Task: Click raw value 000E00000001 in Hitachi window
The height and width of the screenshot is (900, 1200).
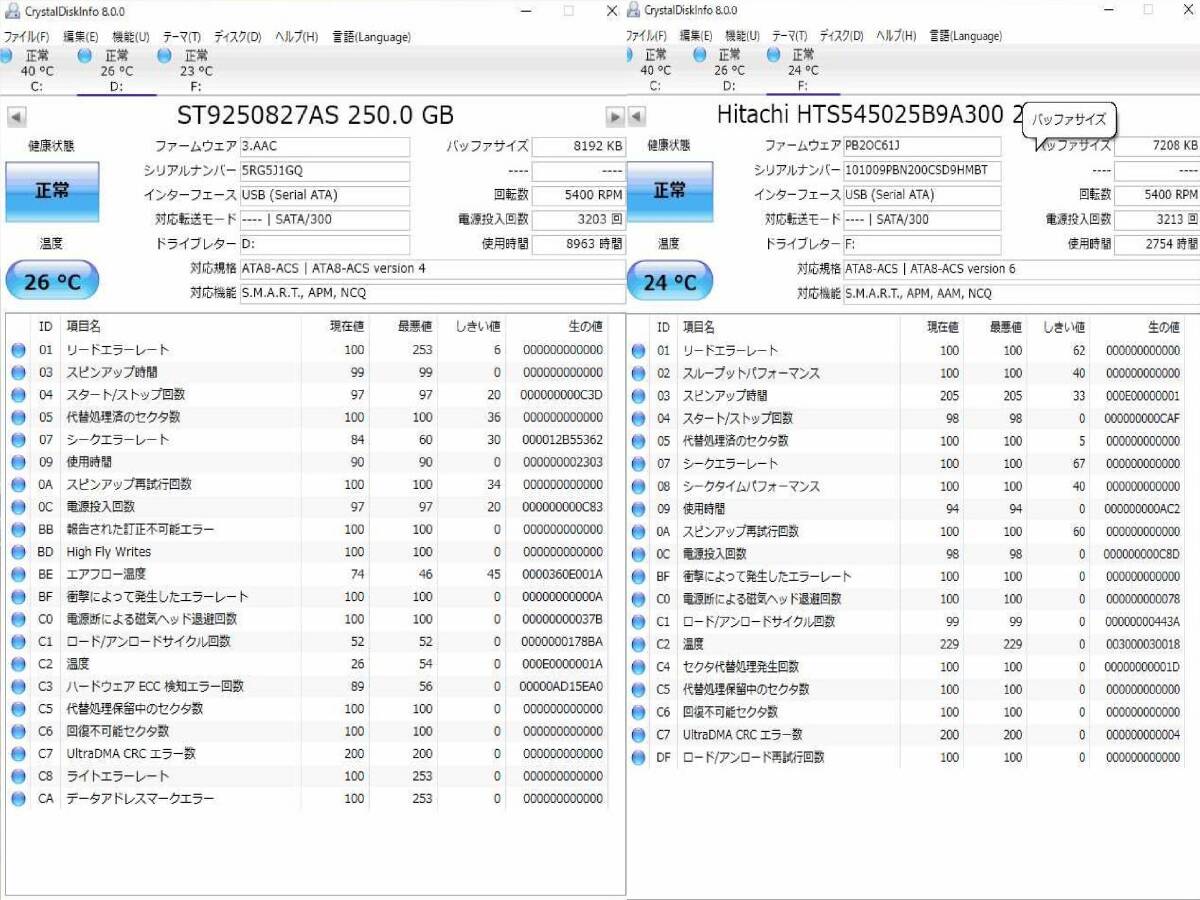Action: point(1141,396)
